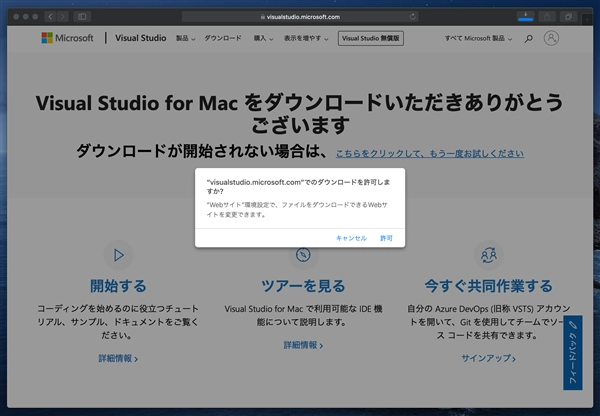The width and height of the screenshot is (600, 416).
Task: Click 許可 to allow the download
Action: [386, 238]
